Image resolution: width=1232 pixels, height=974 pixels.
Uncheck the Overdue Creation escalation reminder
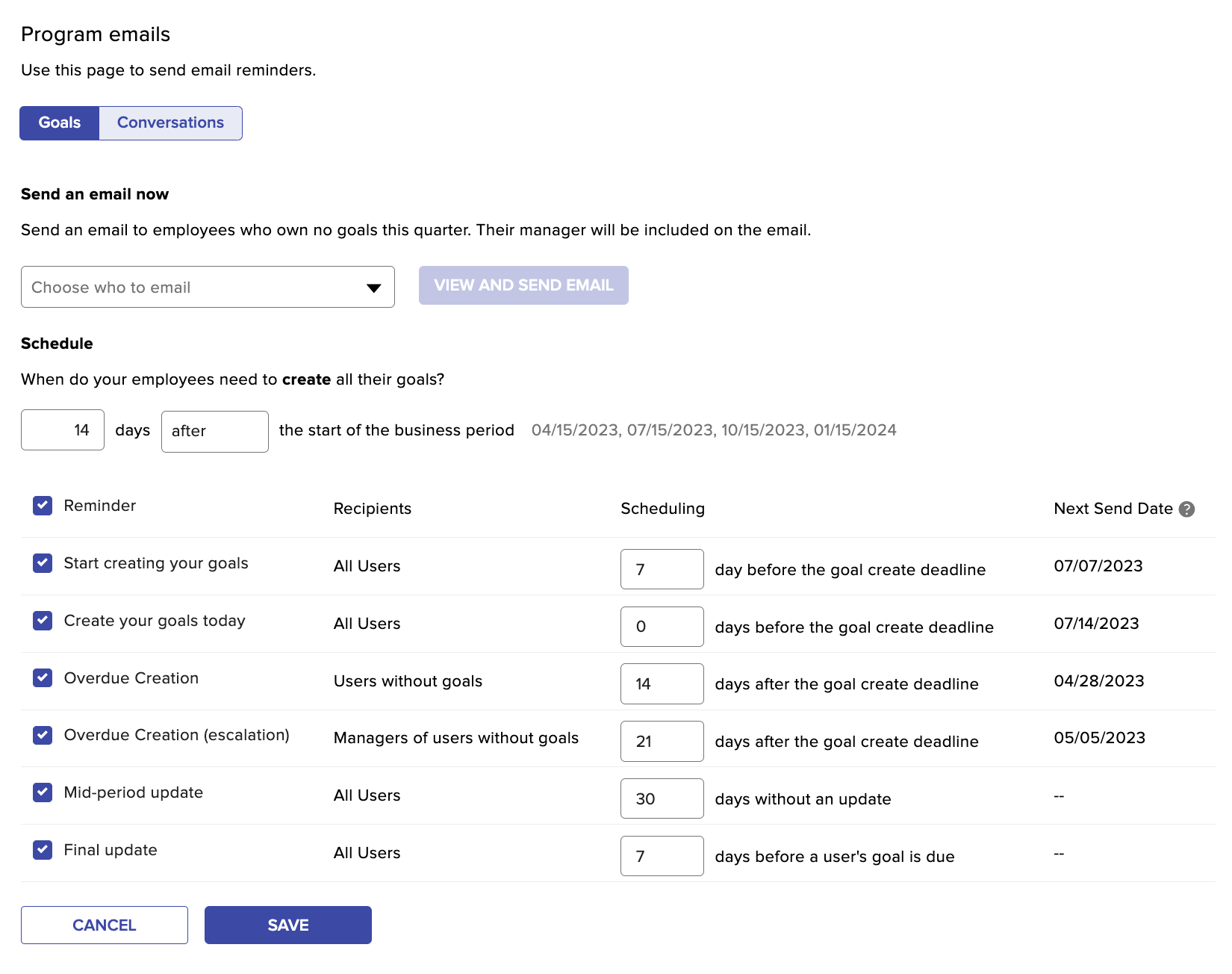click(42, 735)
